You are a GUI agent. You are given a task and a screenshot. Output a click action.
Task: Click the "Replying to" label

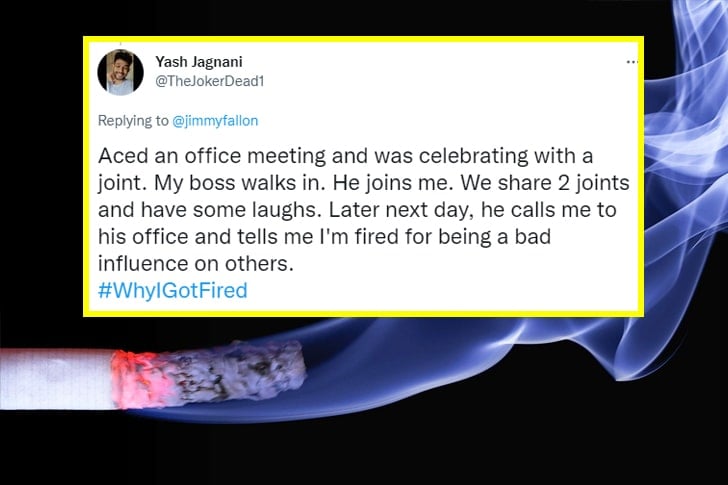[x=133, y=121]
